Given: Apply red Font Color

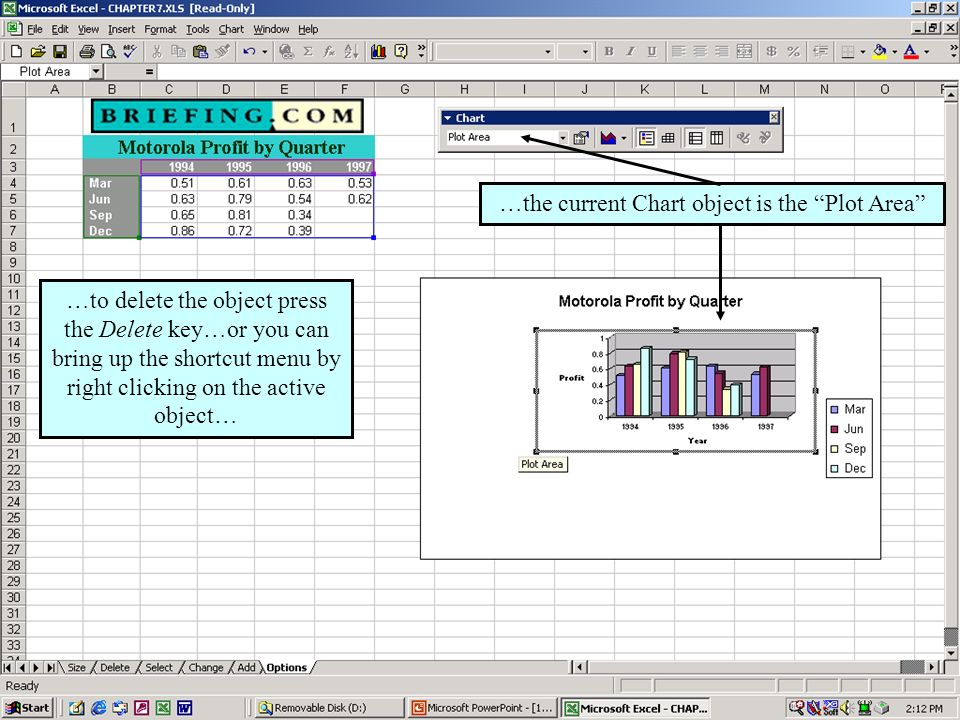Looking at the screenshot, I should pos(911,51).
